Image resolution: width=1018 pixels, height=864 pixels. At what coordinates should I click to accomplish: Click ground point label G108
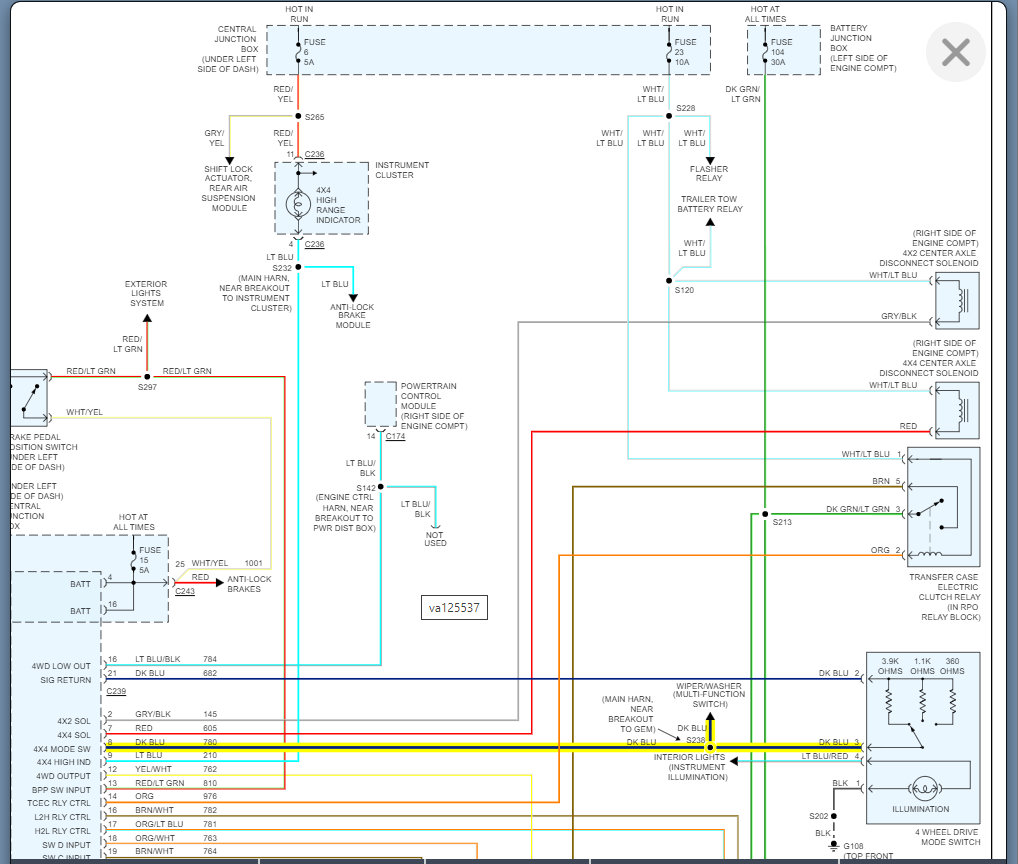pyautogui.click(x=853, y=846)
